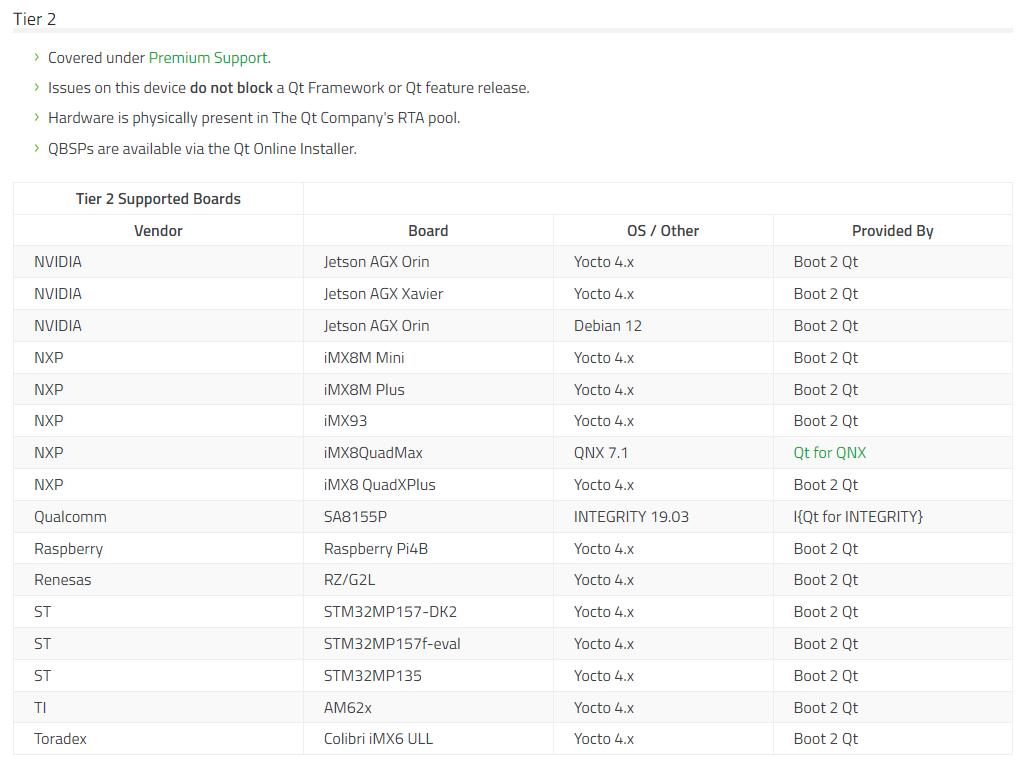The image size is (1031, 765).
Task: Click the Tier 2 heading
Action: pos(34,19)
